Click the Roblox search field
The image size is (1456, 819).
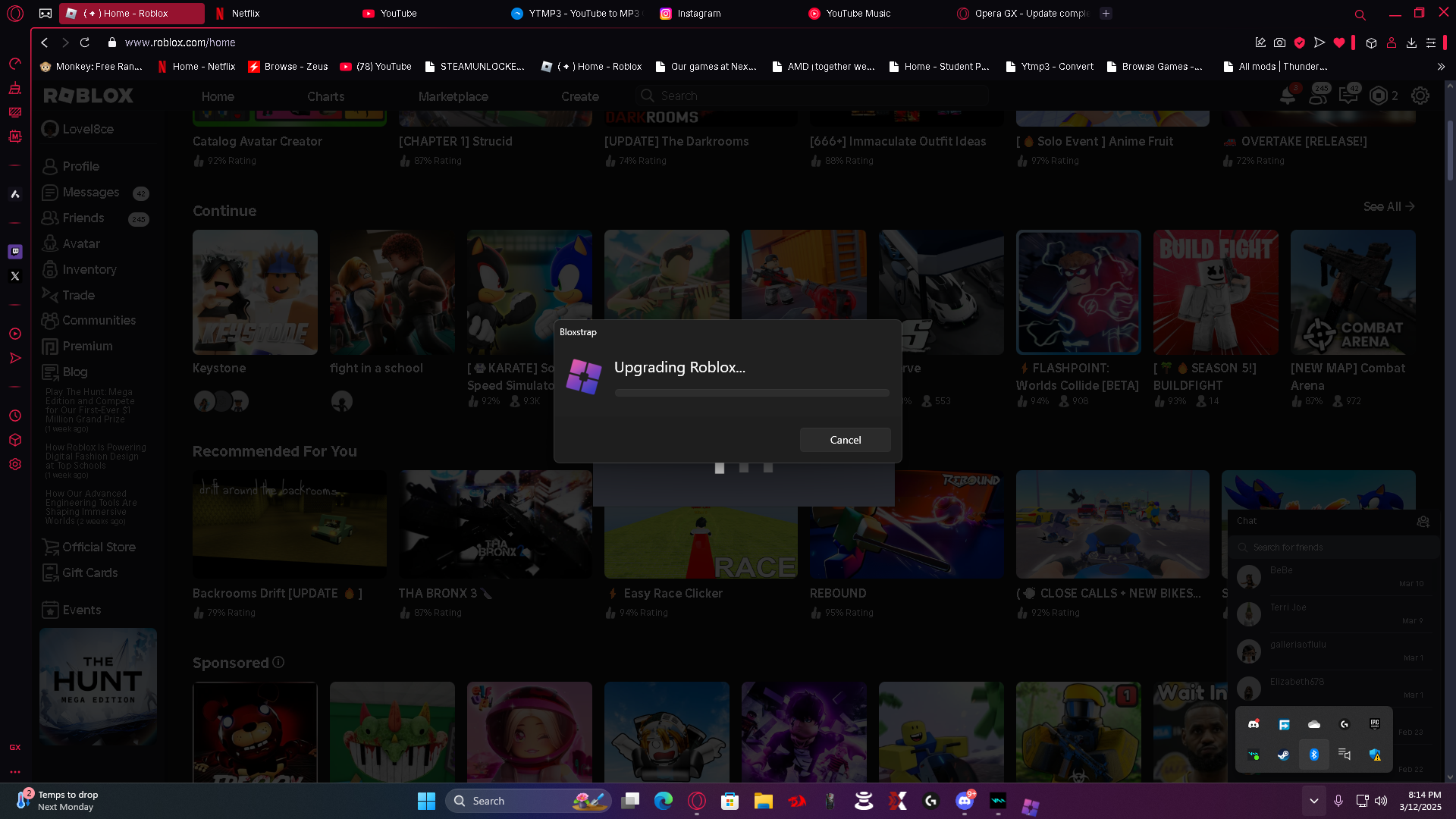point(812,96)
